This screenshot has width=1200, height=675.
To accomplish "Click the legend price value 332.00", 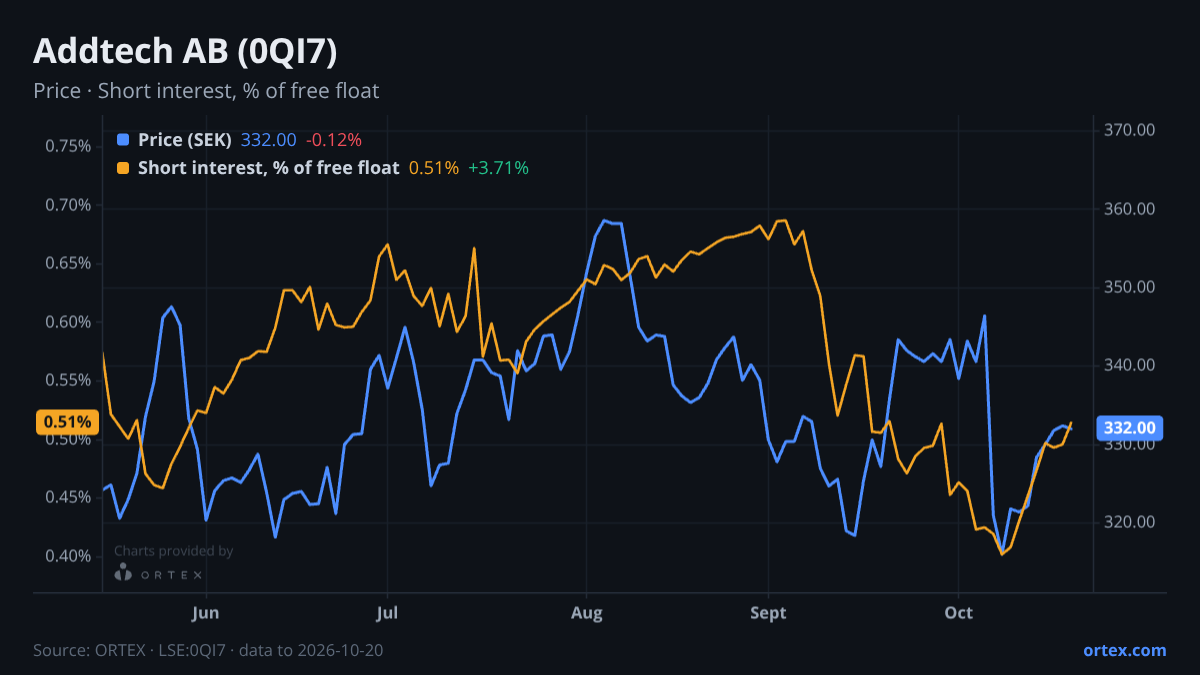I will point(268,140).
